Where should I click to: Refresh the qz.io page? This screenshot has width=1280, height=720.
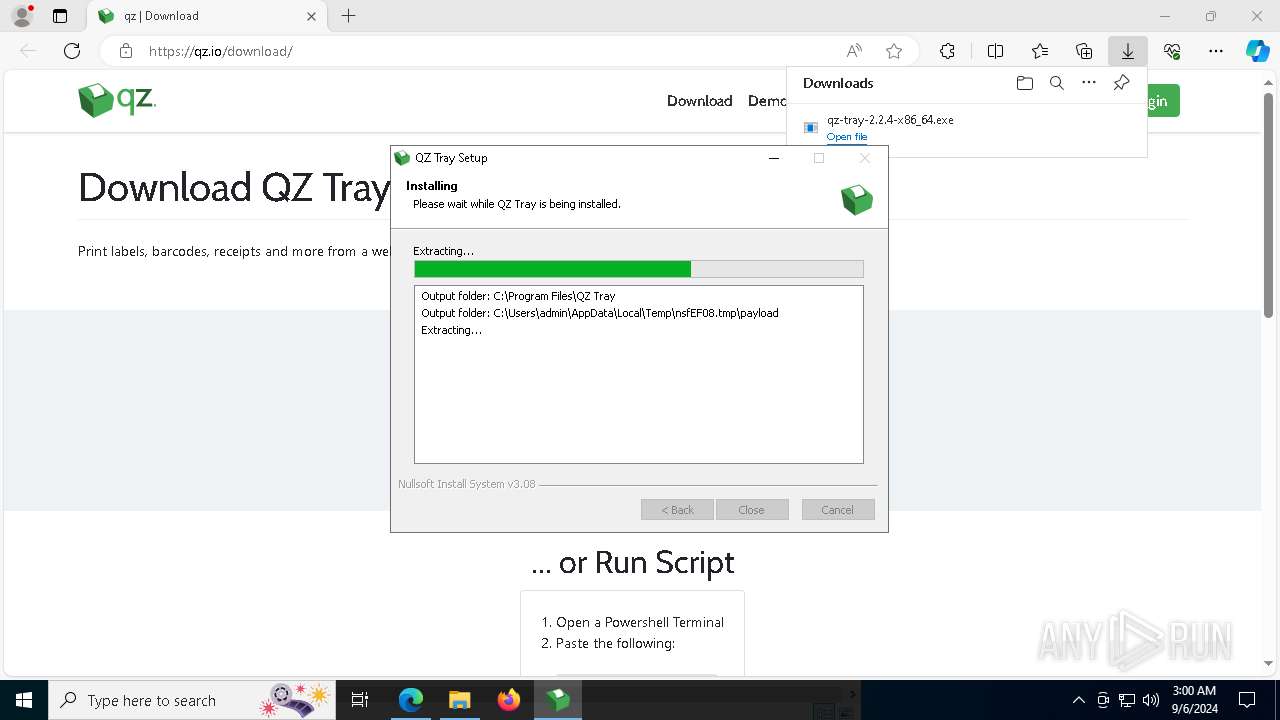pyautogui.click(x=72, y=51)
